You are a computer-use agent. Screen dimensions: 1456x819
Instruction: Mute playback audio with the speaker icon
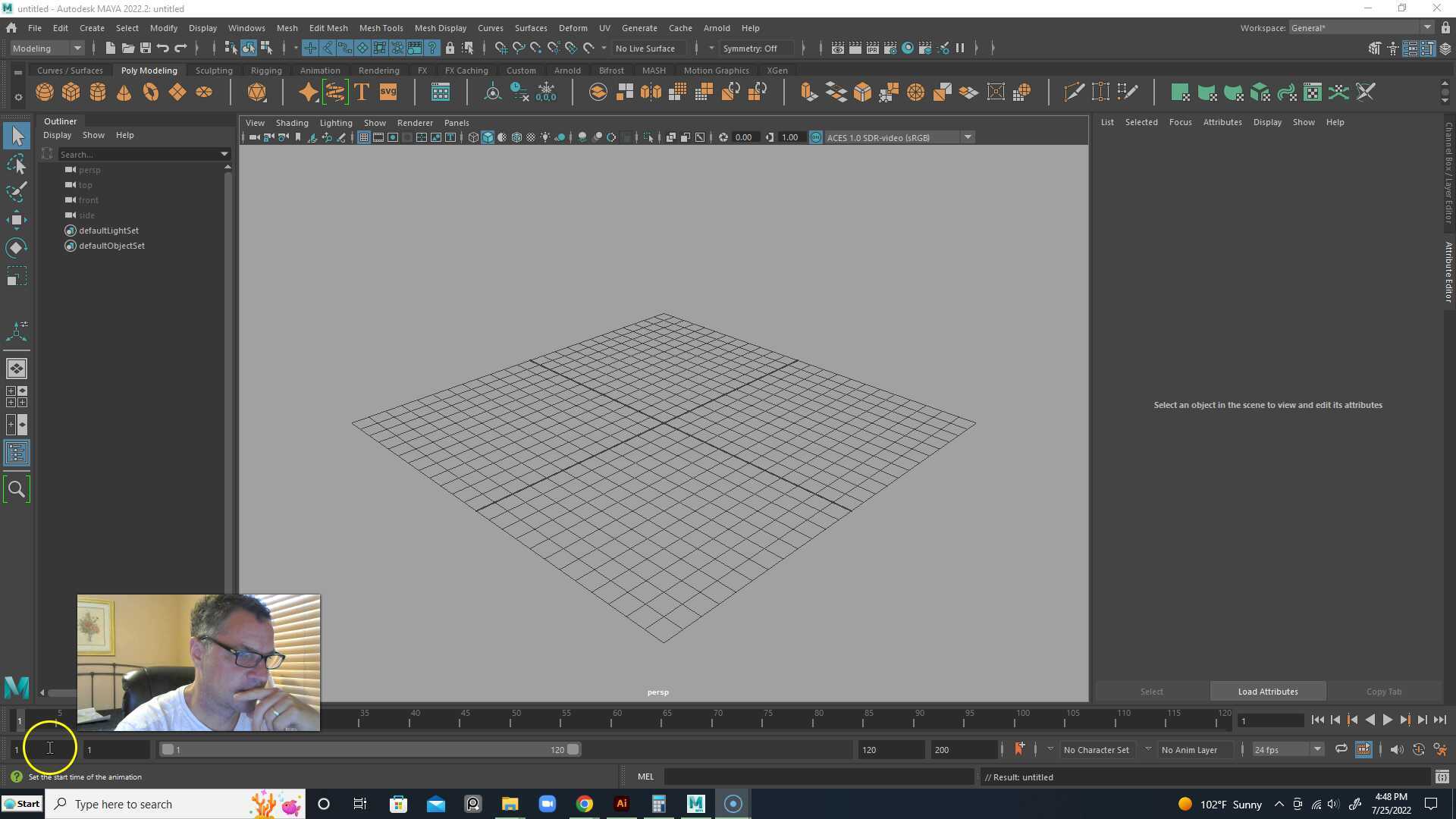tap(1398, 749)
